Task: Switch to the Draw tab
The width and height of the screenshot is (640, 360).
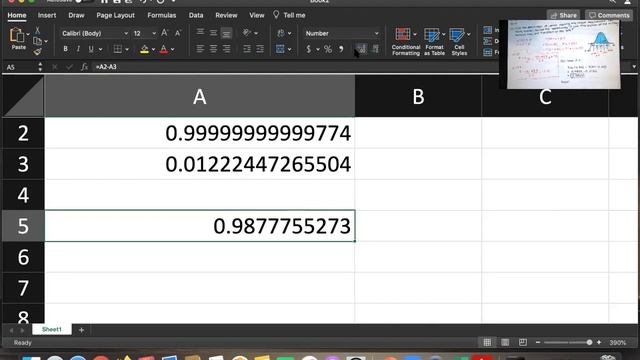Action: [76, 15]
